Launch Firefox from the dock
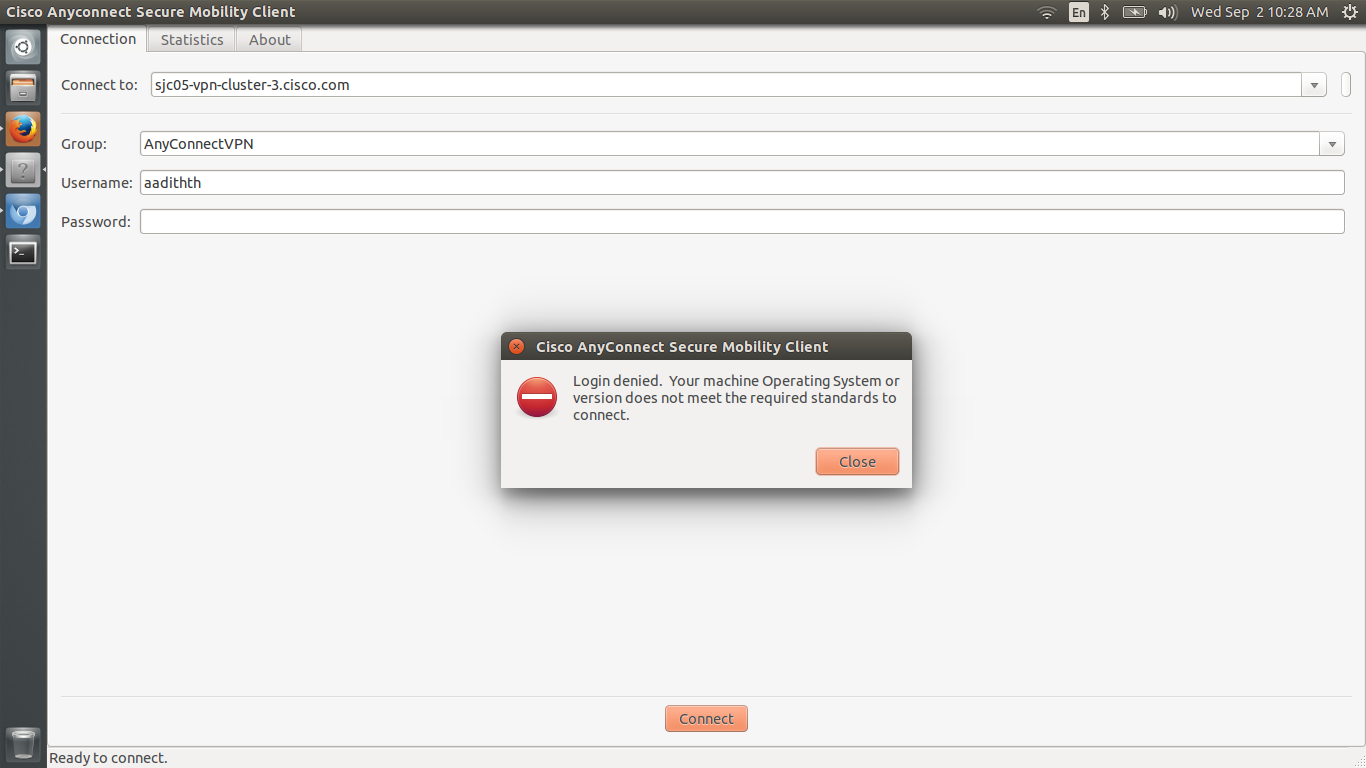This screenshot has width=1366, height=768. pyautogui.click(x=23, y=129)
